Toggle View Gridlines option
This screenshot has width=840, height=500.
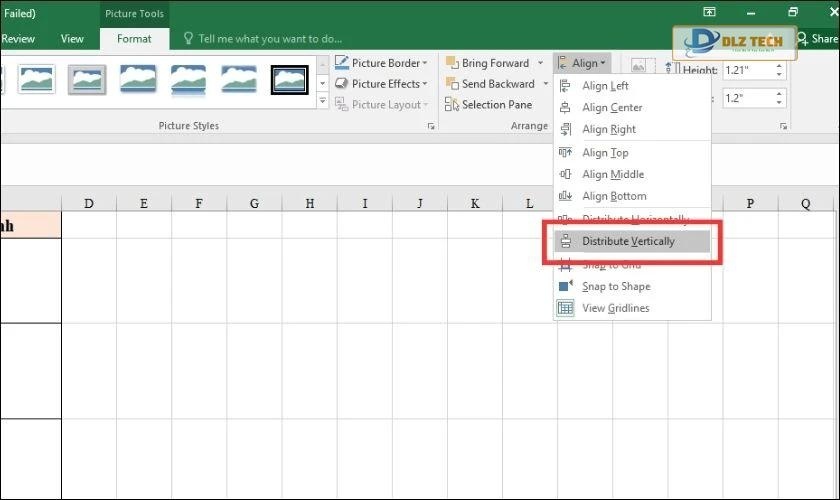615,308
